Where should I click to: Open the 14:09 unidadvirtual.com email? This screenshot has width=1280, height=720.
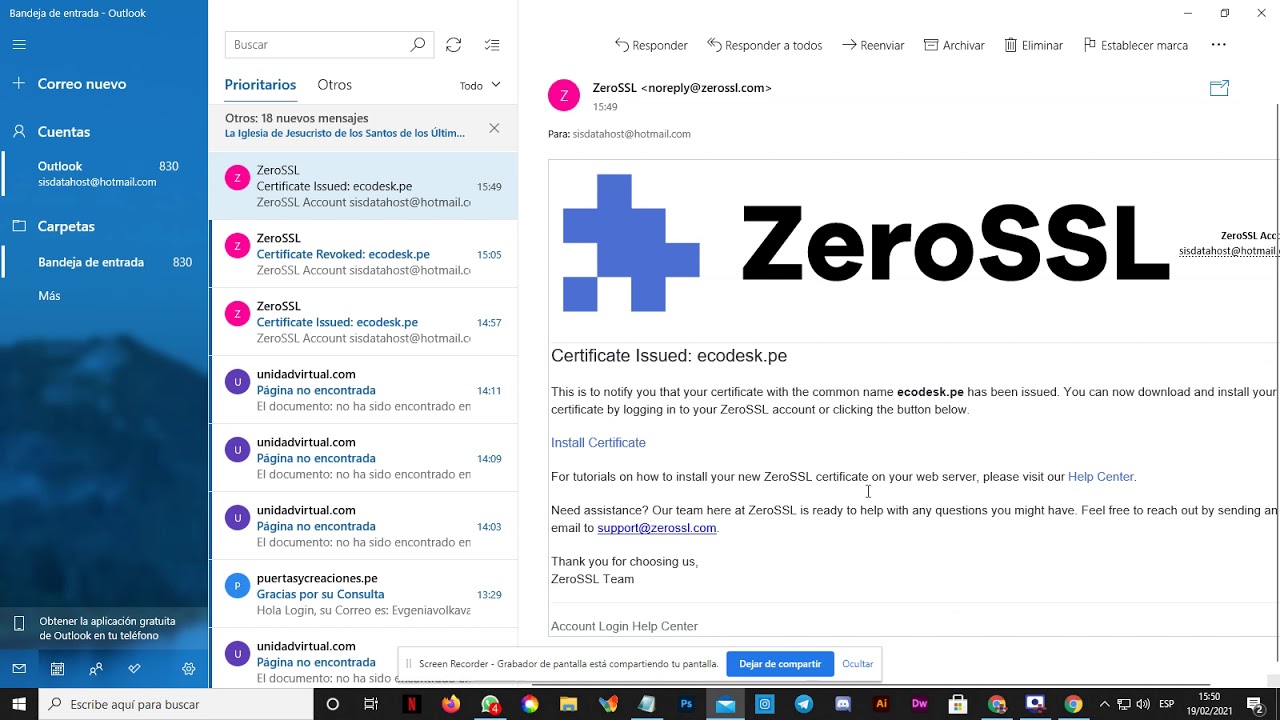[364, 458]
